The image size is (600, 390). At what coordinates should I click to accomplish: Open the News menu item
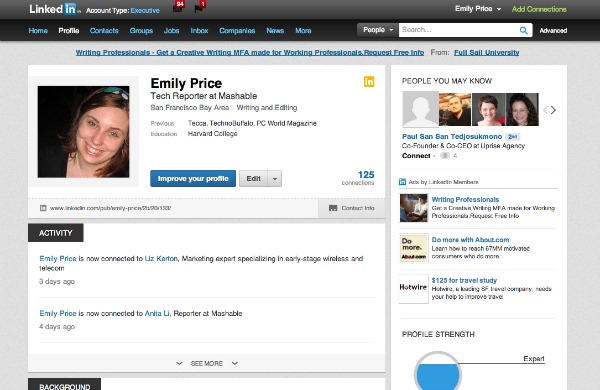pos(275,31)
